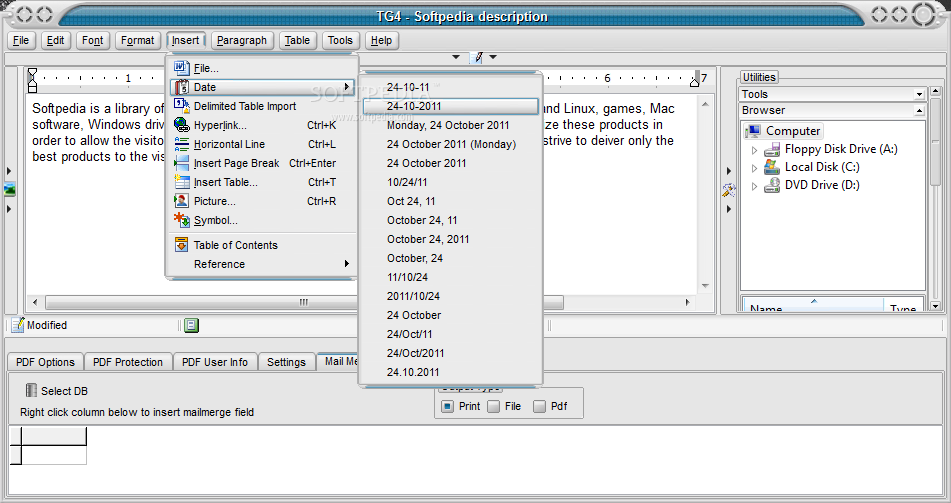Click the green status bar icon
Image resolution: width=951 pixels, height=503 pixels.
pyautogui.click(x=191, y=326)
